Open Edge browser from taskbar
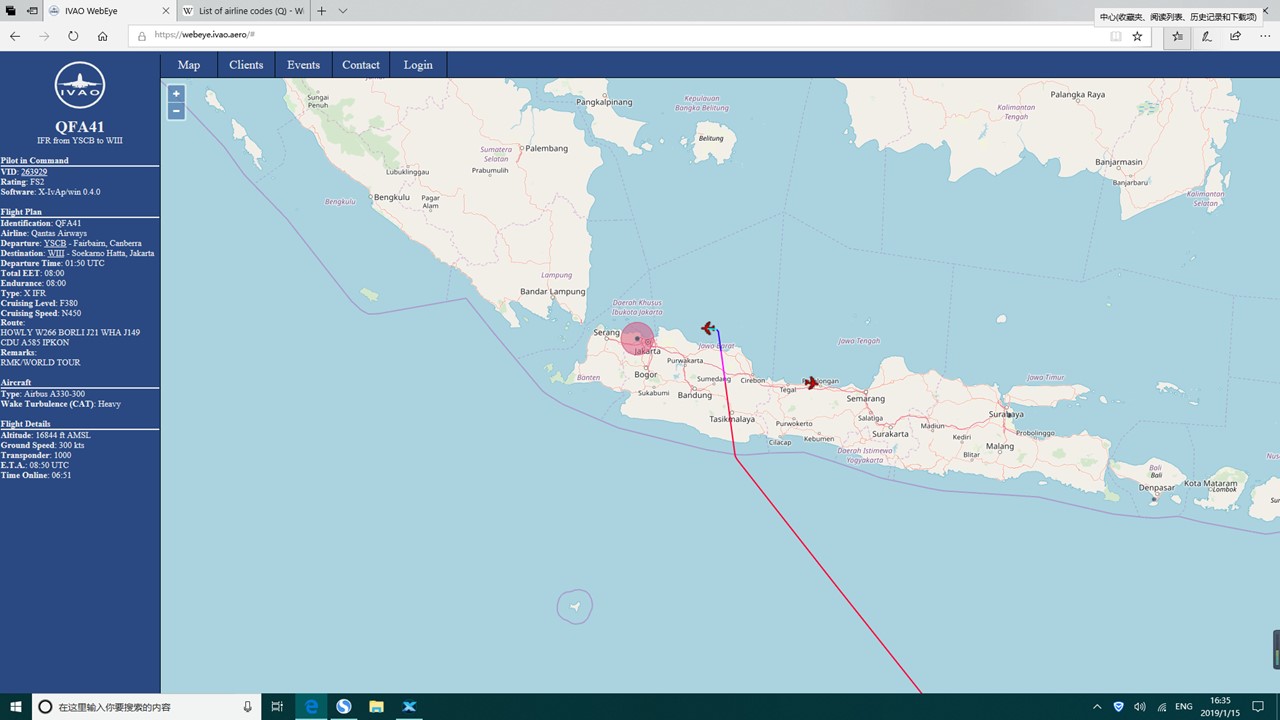1280x720 pixels. click(312, 706)
